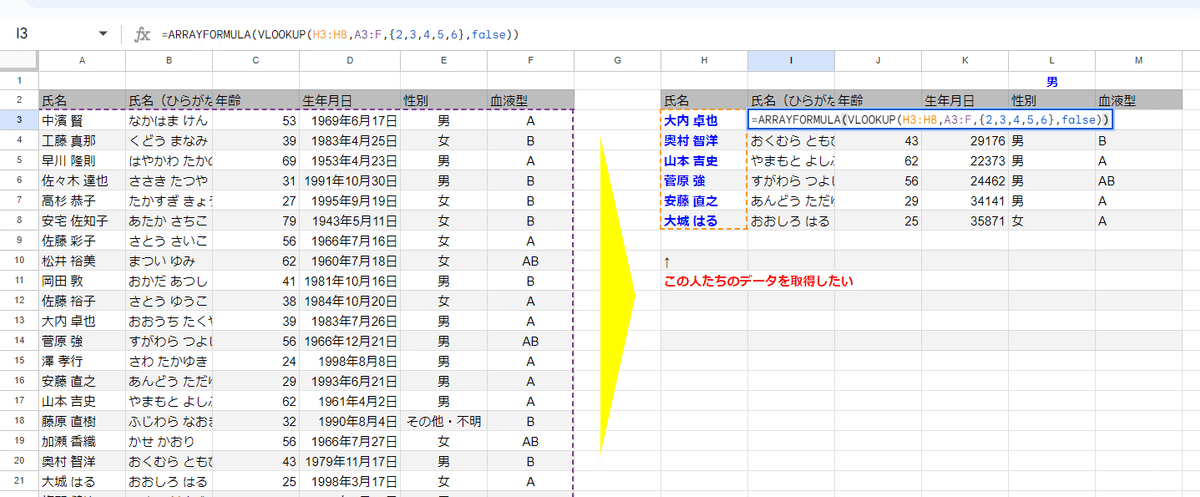Click blue 大城 はる in column H
This screenshot has width=1200, height=497.
704,220
